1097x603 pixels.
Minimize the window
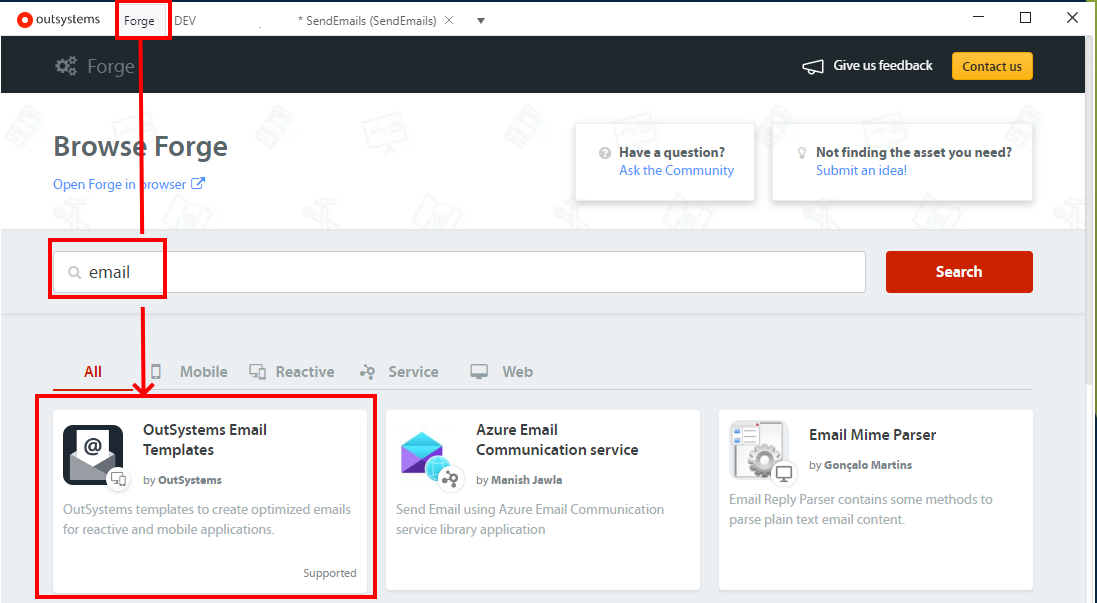[979, 18]
